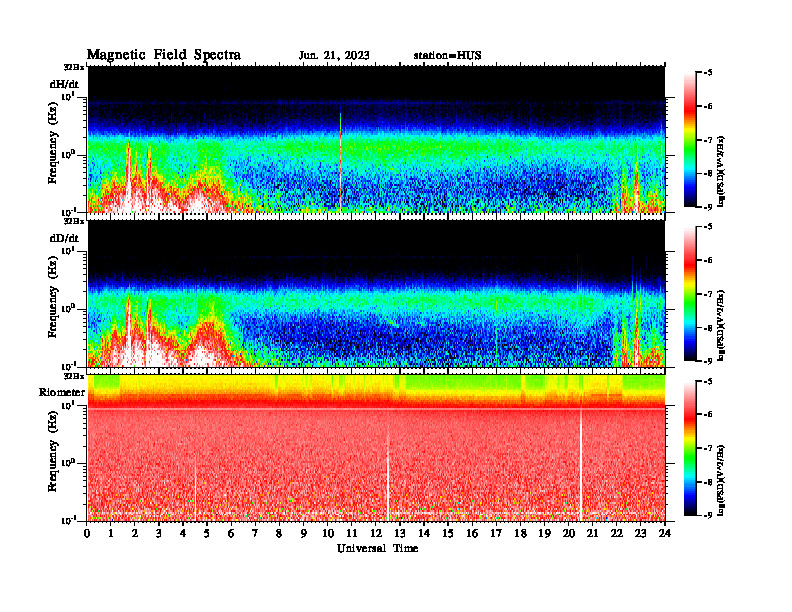This screenshot has width=792, height=612.
Task: Click the hour "11" tick label on the time axis
Action: pyautogui.click(x=352, y=533)
